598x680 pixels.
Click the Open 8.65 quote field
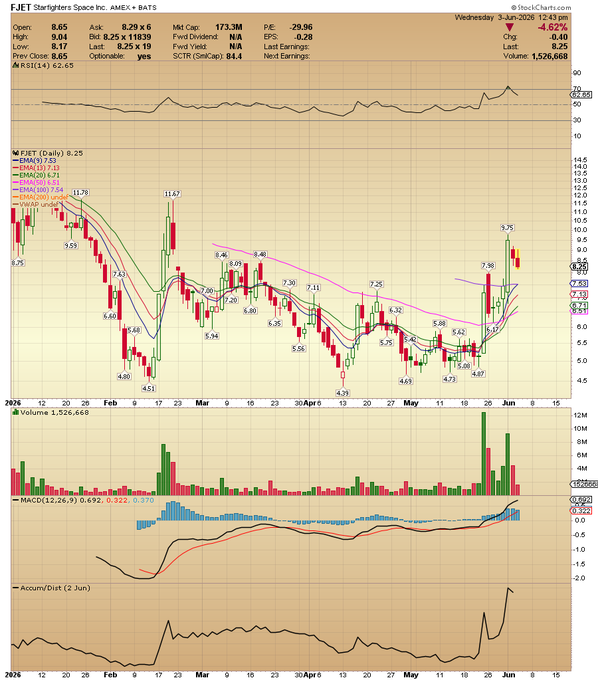pyautogui.click(x=40, y=27)
